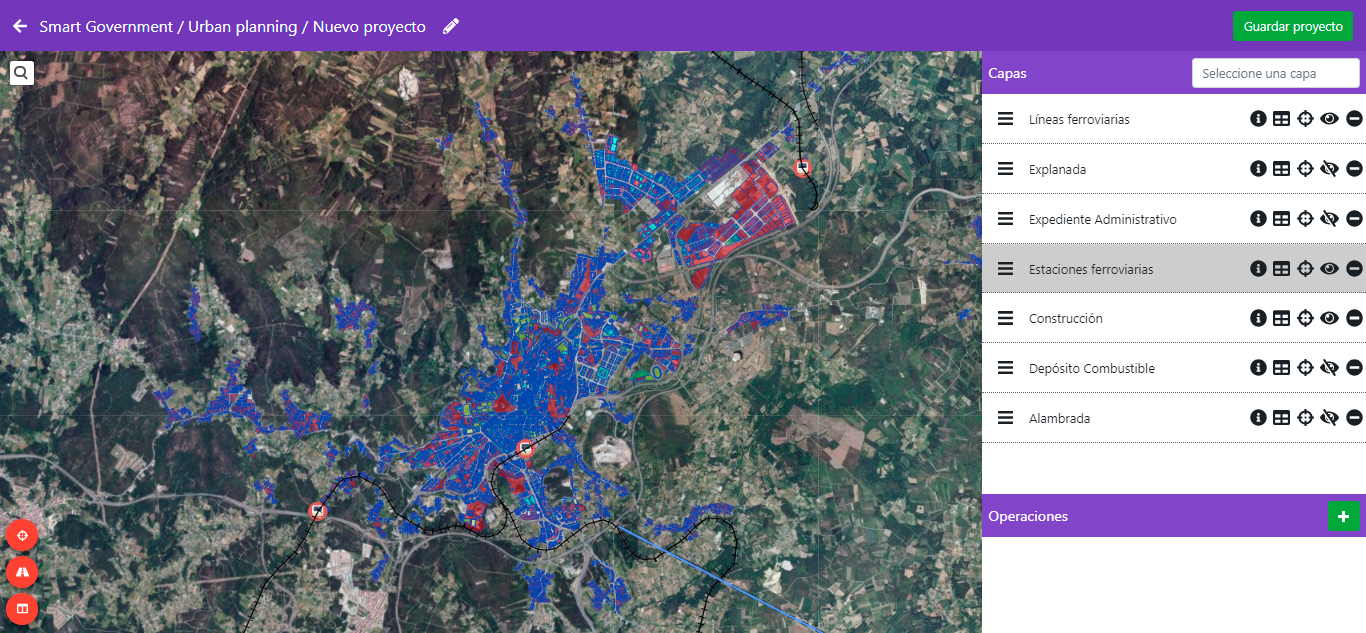
Task: Zoom to the Explanada layer extent
Action: tap(1305, 169)
